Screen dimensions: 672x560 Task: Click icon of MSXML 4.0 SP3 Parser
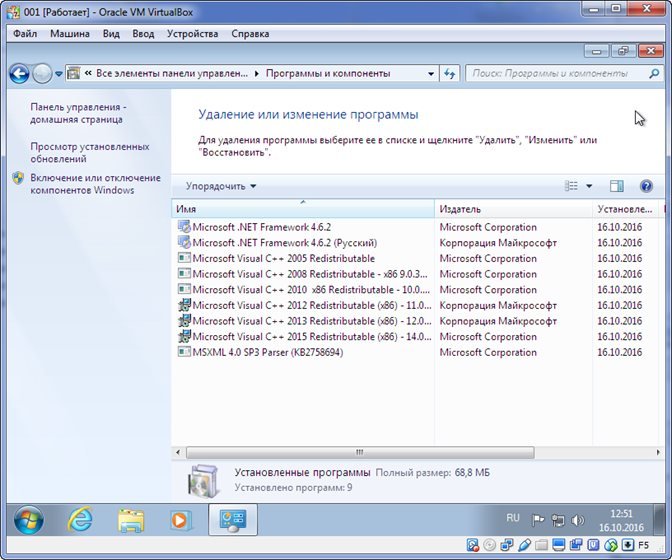(184, 352)
